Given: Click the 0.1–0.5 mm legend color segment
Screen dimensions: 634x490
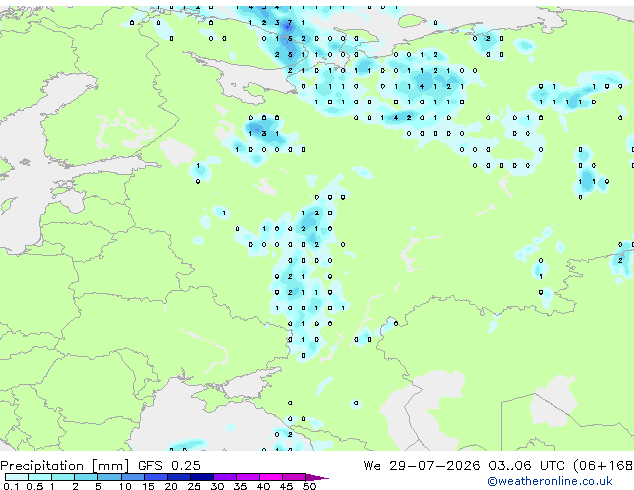Looking at the screenshot, I should [x=17, y=477].
